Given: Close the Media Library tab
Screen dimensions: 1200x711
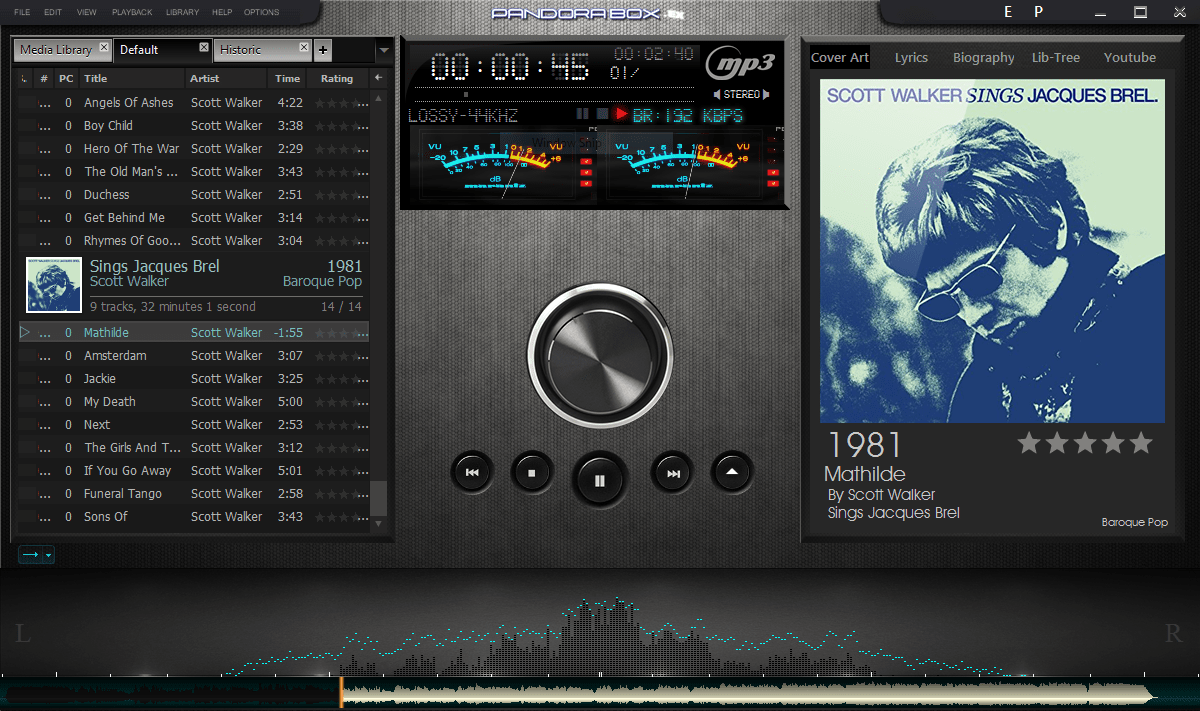Looking at the screenshot, I should pos(103,47).
